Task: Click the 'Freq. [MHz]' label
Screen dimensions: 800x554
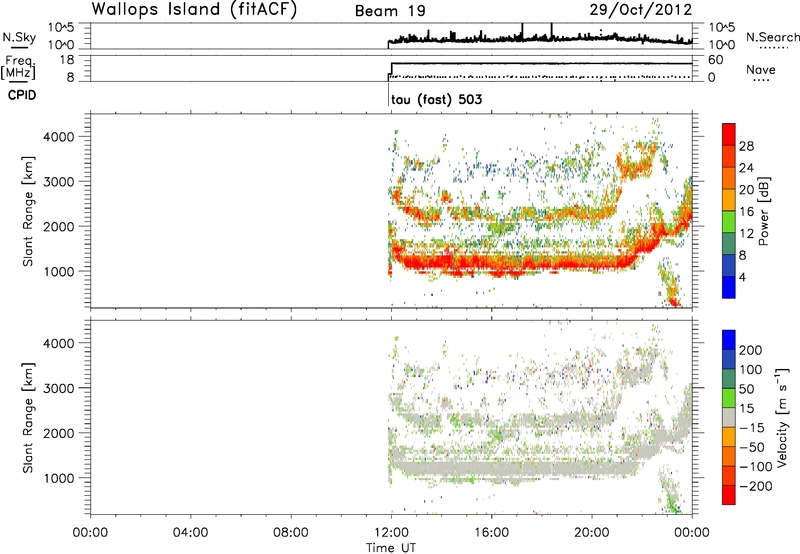Action: 18,67
